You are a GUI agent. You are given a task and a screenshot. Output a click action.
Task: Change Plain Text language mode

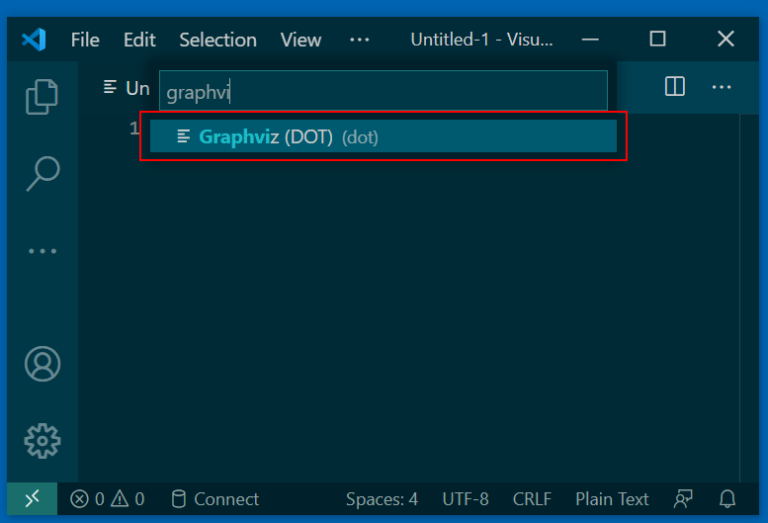click(612, 499)
